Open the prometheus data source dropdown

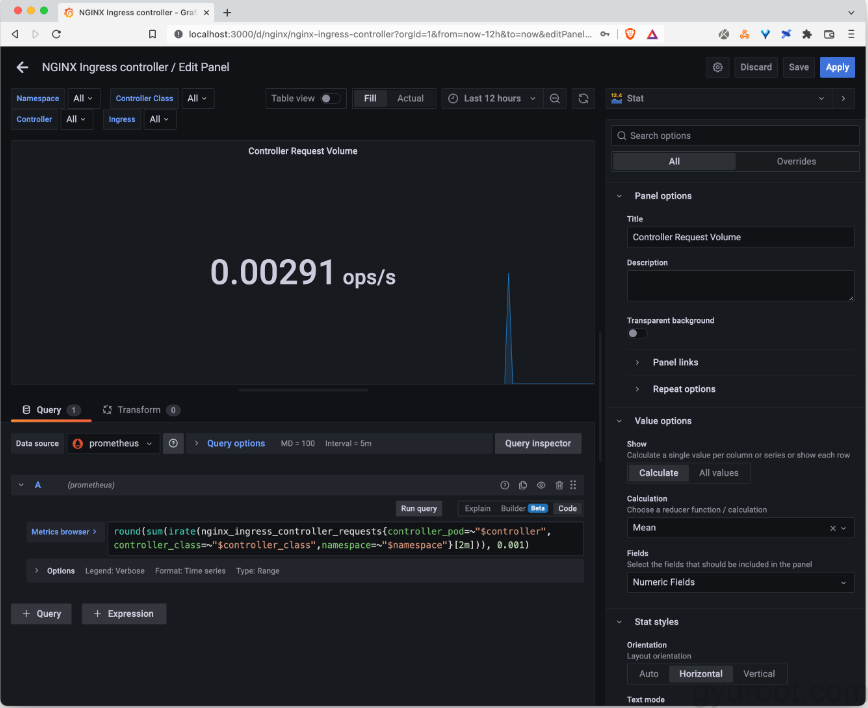113,443
